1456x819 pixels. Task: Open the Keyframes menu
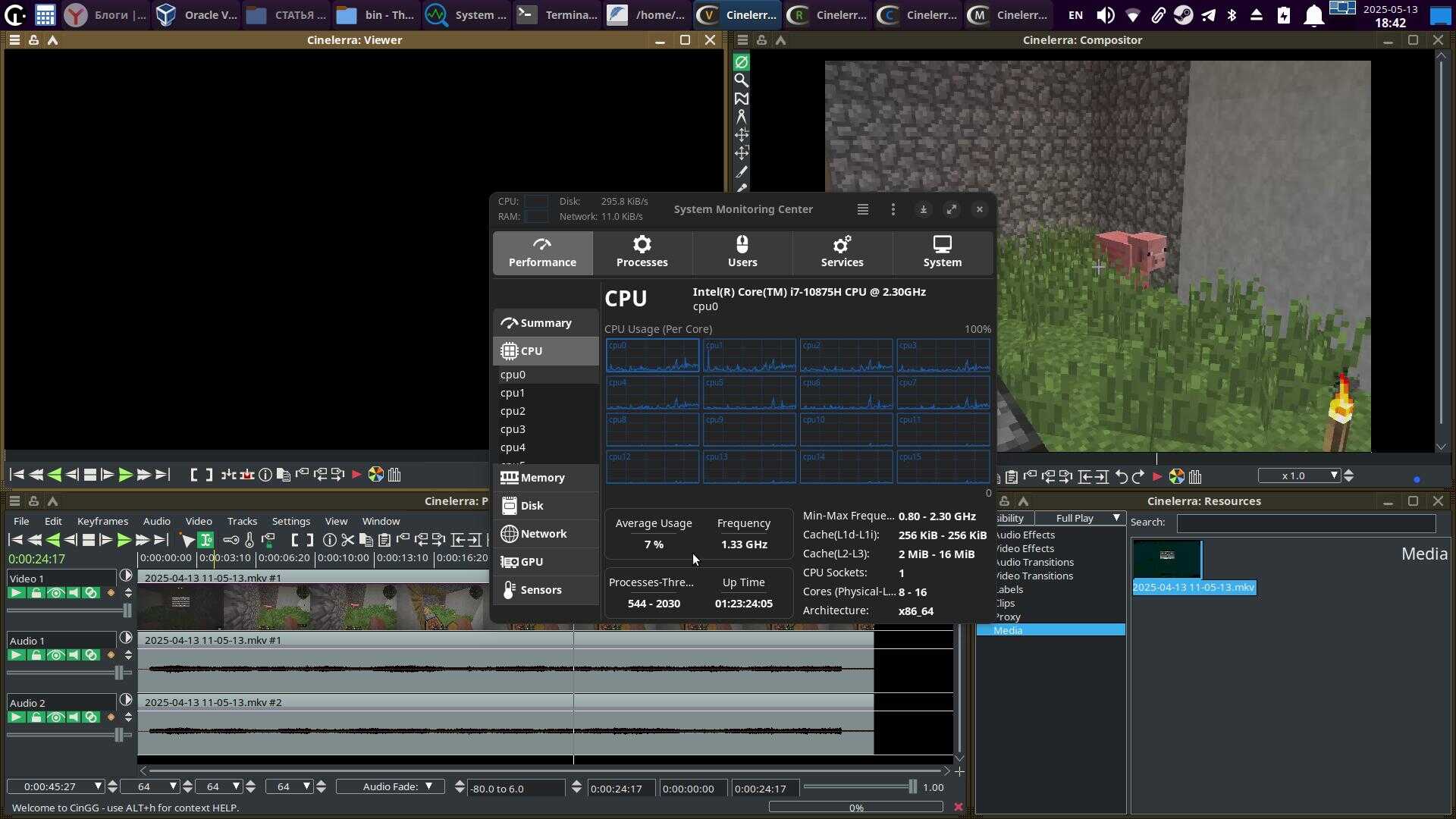102,521
